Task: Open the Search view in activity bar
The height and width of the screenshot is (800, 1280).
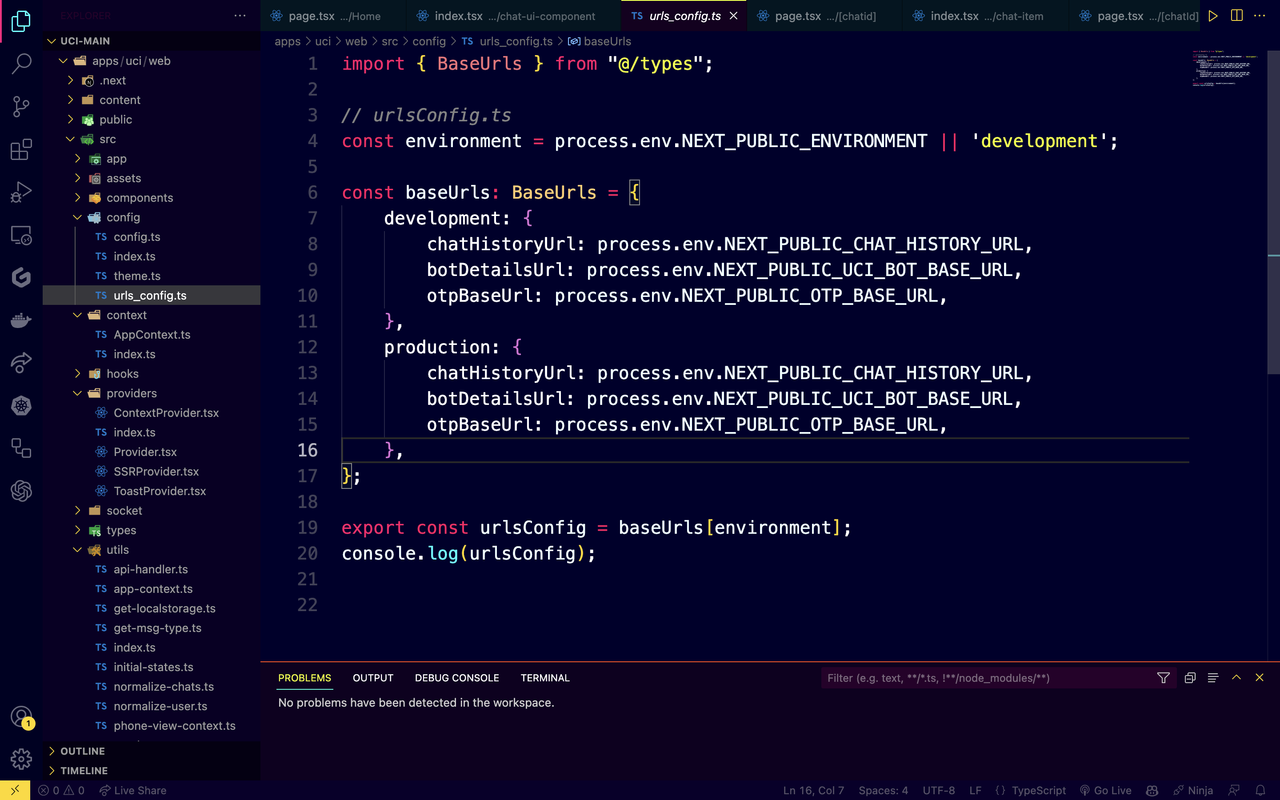Action: pos(21,65)
